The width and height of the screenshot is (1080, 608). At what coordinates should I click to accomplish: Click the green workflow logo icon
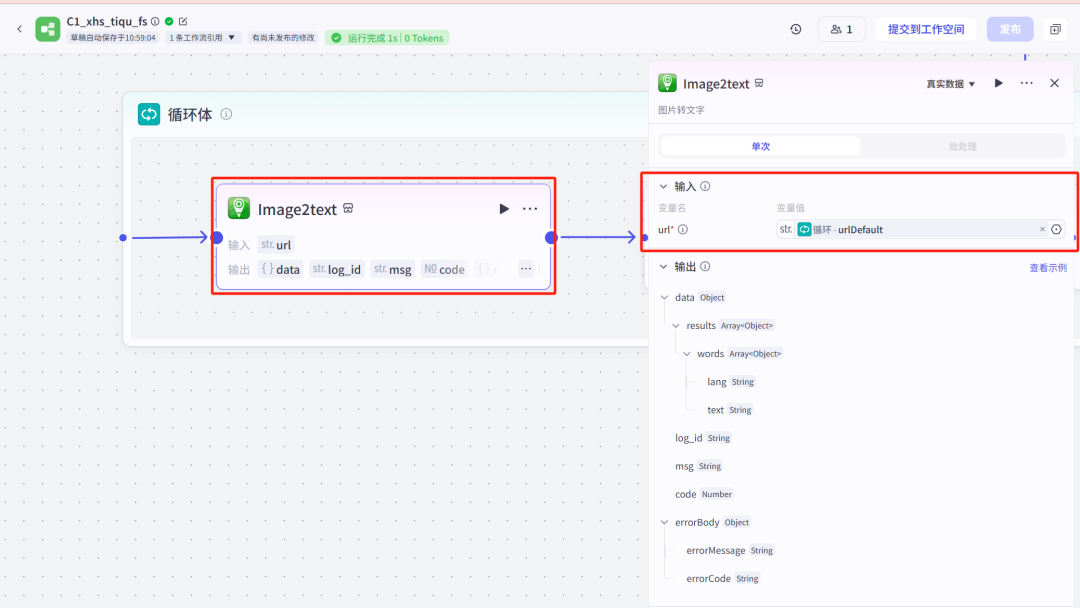(x=48, y=29)
